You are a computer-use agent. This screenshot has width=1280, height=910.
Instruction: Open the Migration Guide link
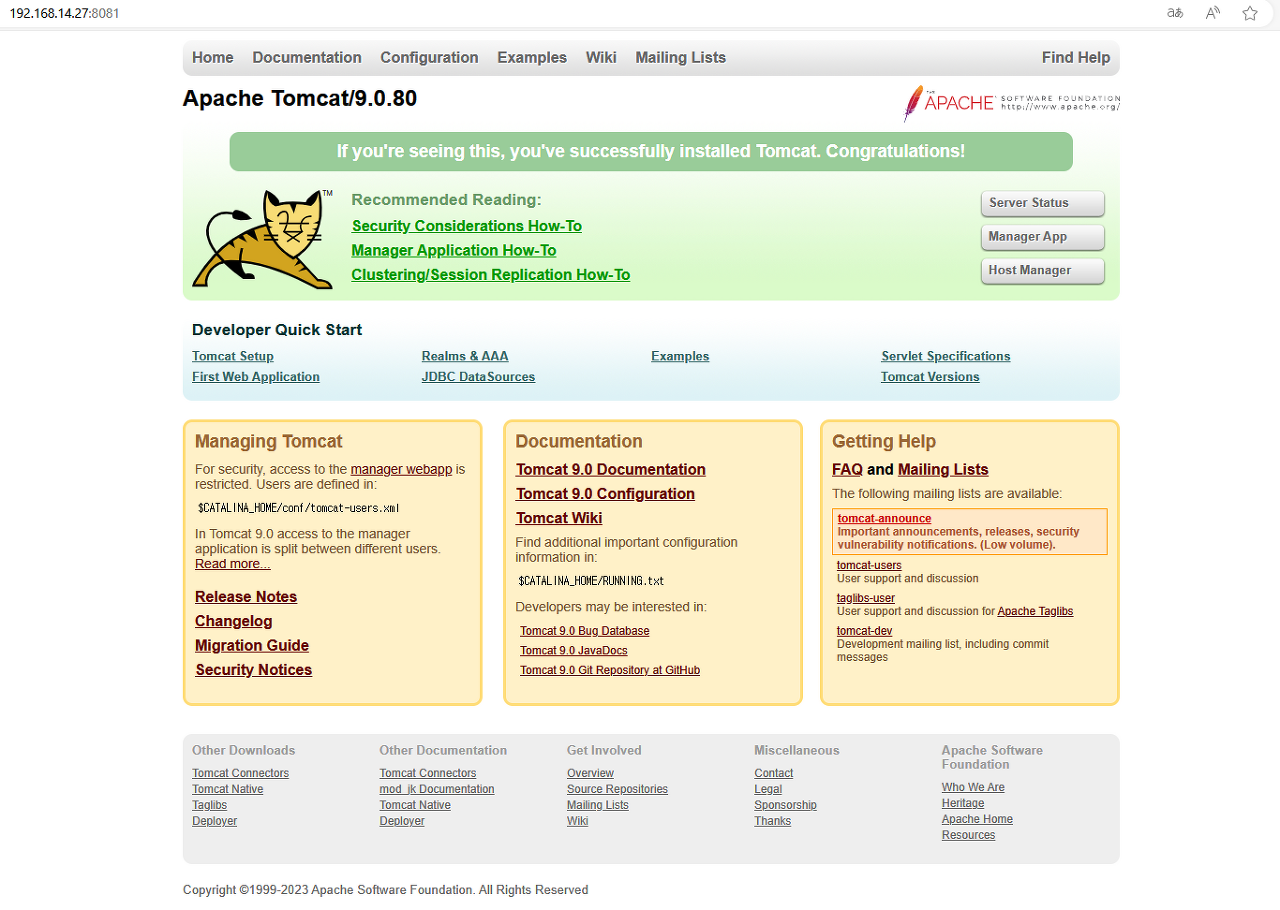pos(252,646)
